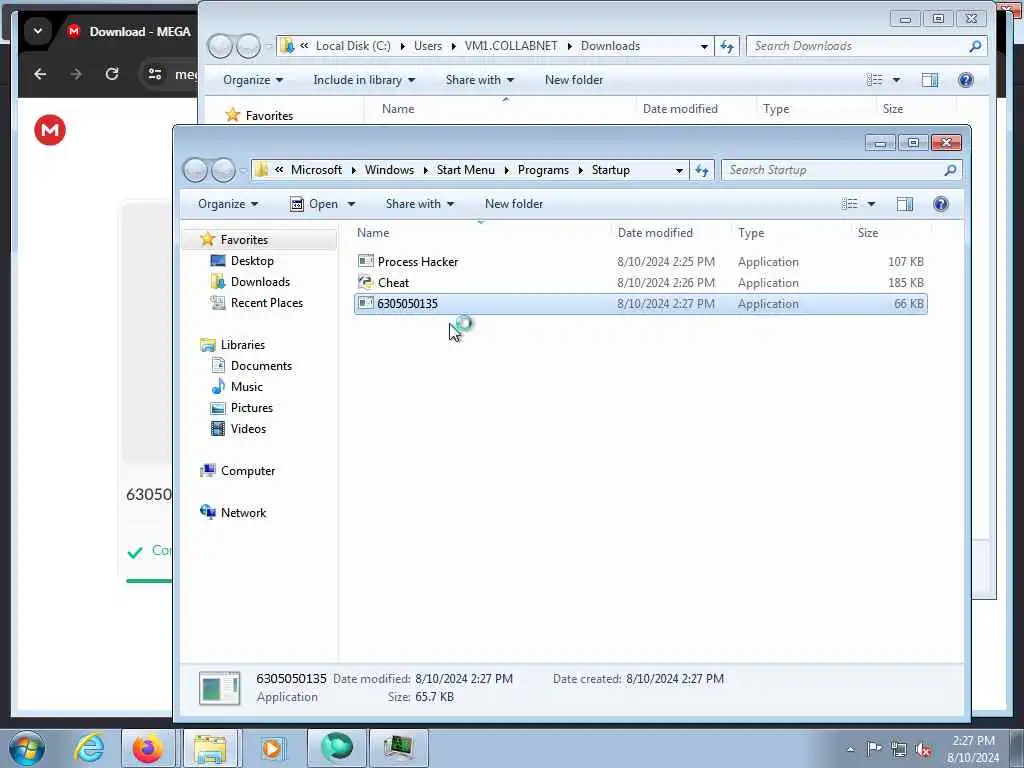Expand the Open button dropdown arrow

click(351, 204)
